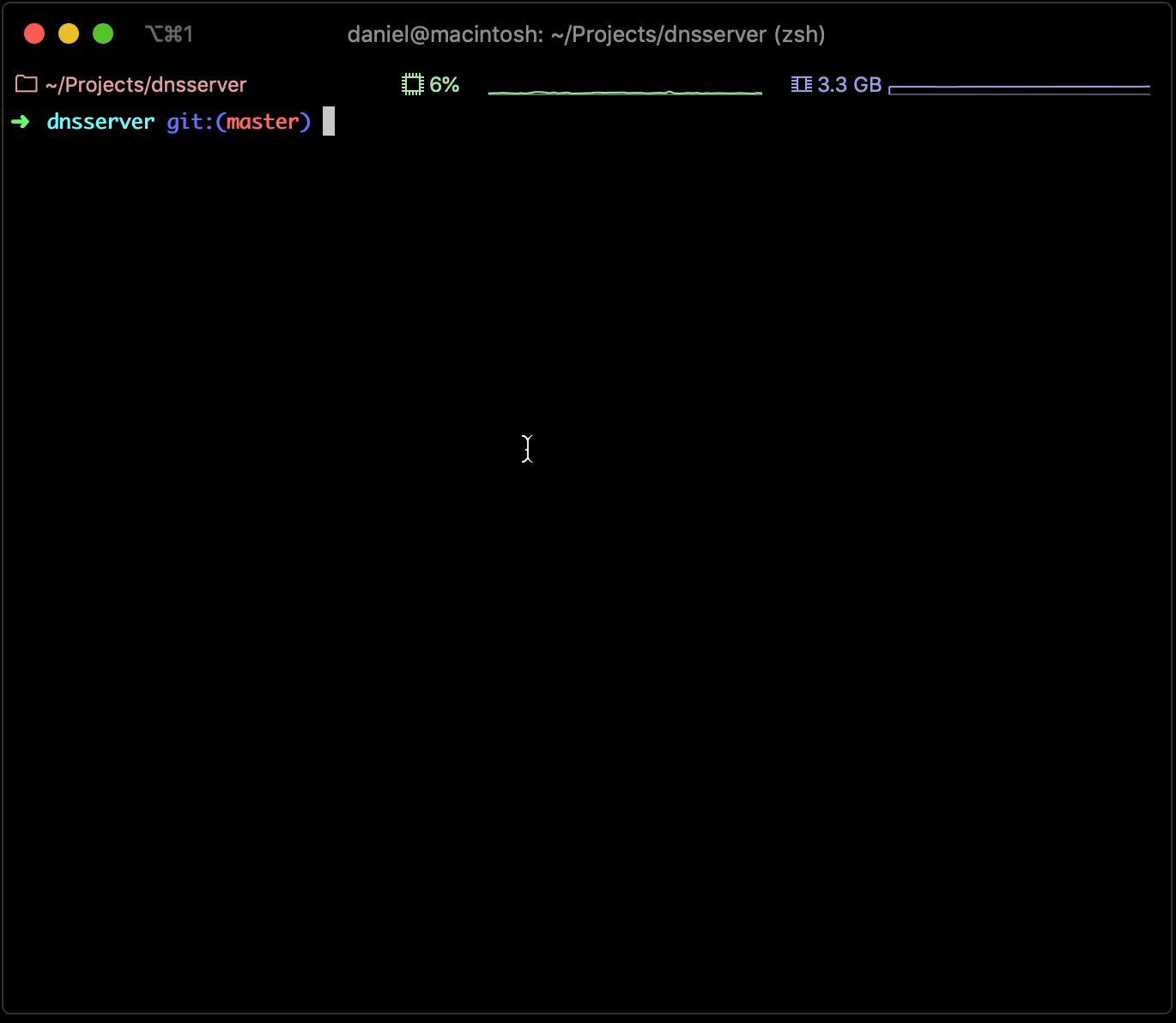Click the folder icon in the status bar
Image resolution: width=1176 pixels, height=1023 pixels.
[25, 83]
